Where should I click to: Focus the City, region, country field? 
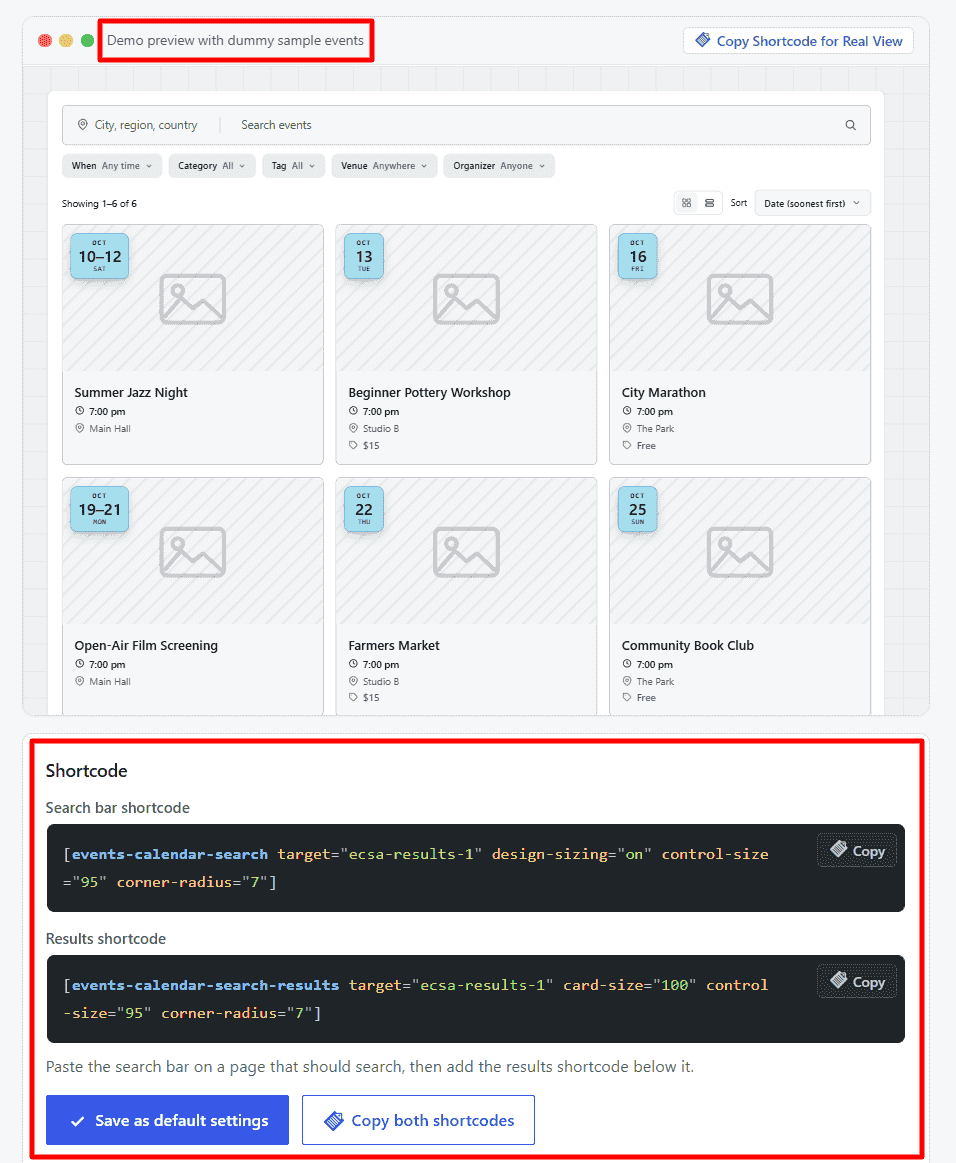[146, 125]
